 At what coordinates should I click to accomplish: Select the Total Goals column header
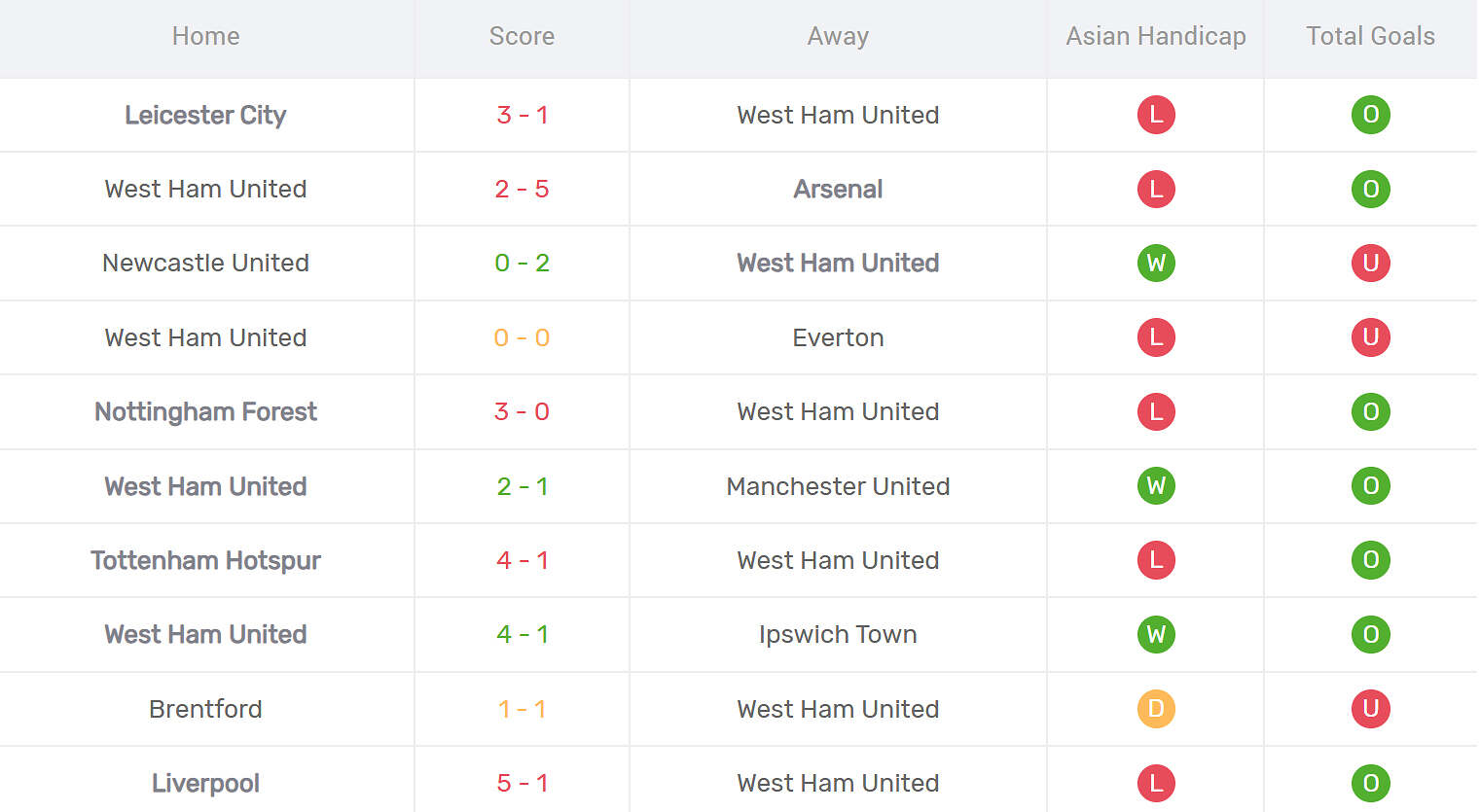[x=1370, y=36]
